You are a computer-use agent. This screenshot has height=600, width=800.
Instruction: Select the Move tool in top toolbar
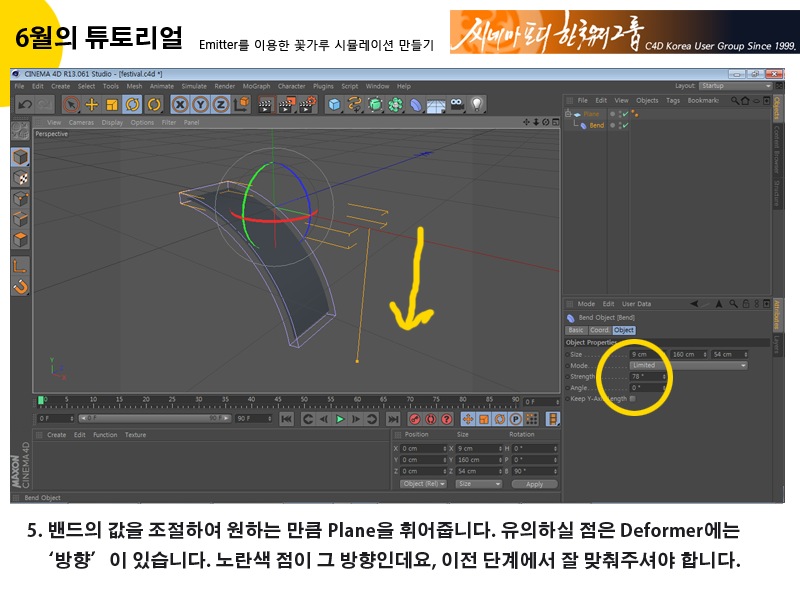92,105
